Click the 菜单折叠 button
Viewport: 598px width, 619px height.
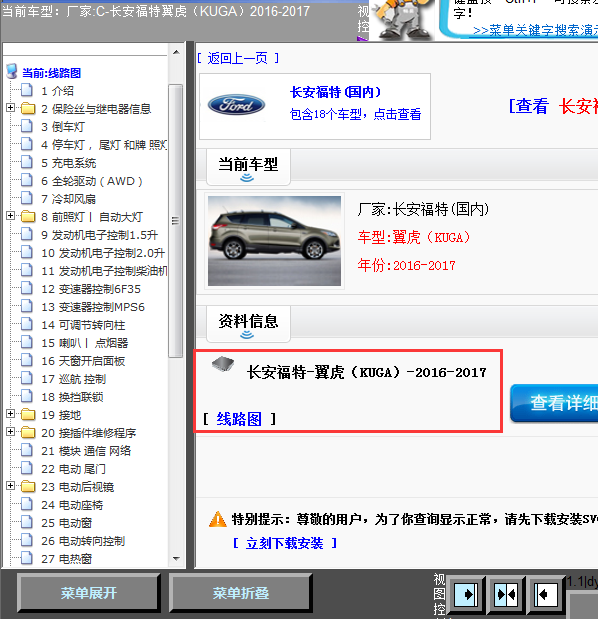pyautogui.click(x=240, y=593)
